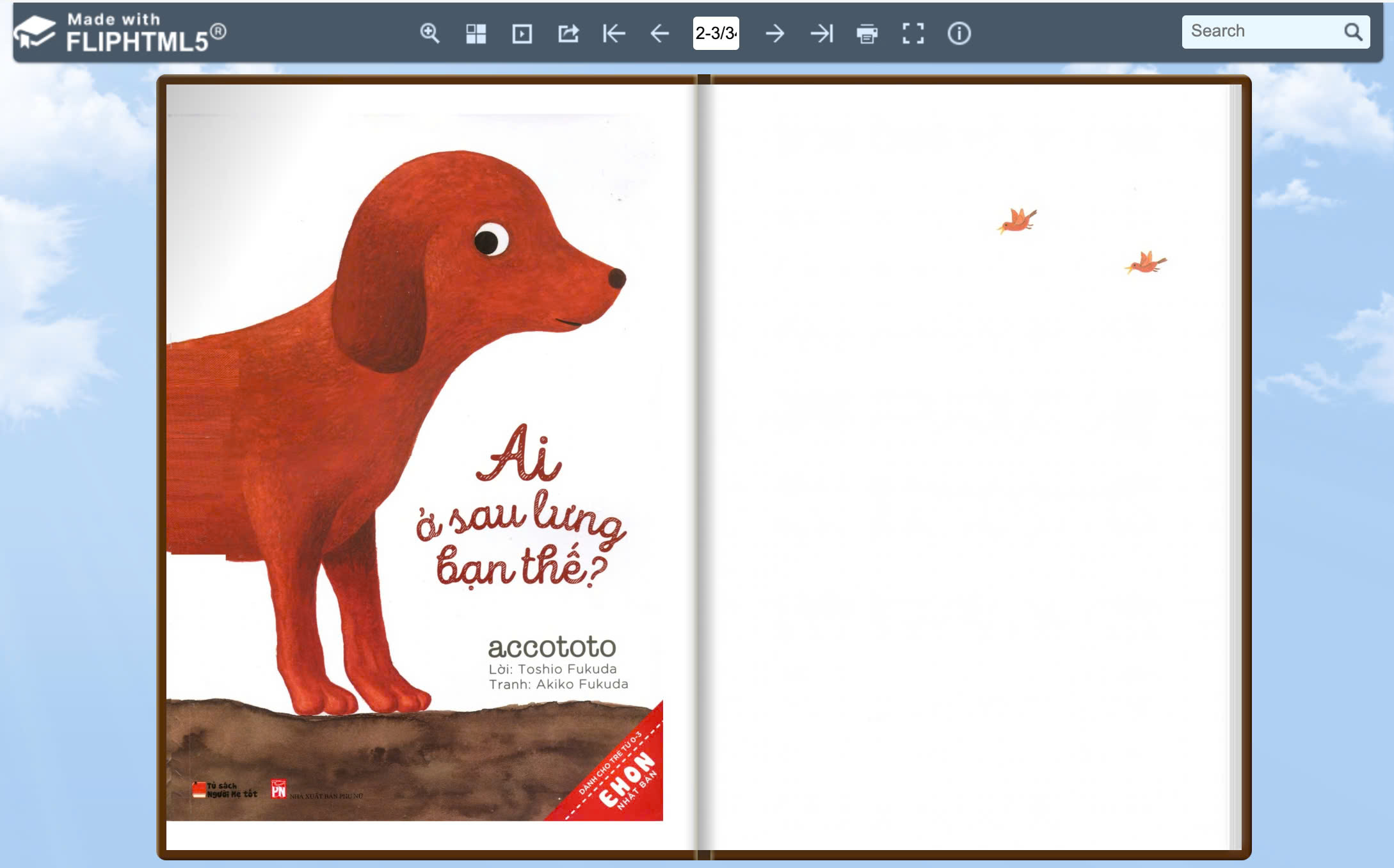Click the zoom in magnifier icon
The height and width of the screenshot is (868, 1394).
click(429, 33)
